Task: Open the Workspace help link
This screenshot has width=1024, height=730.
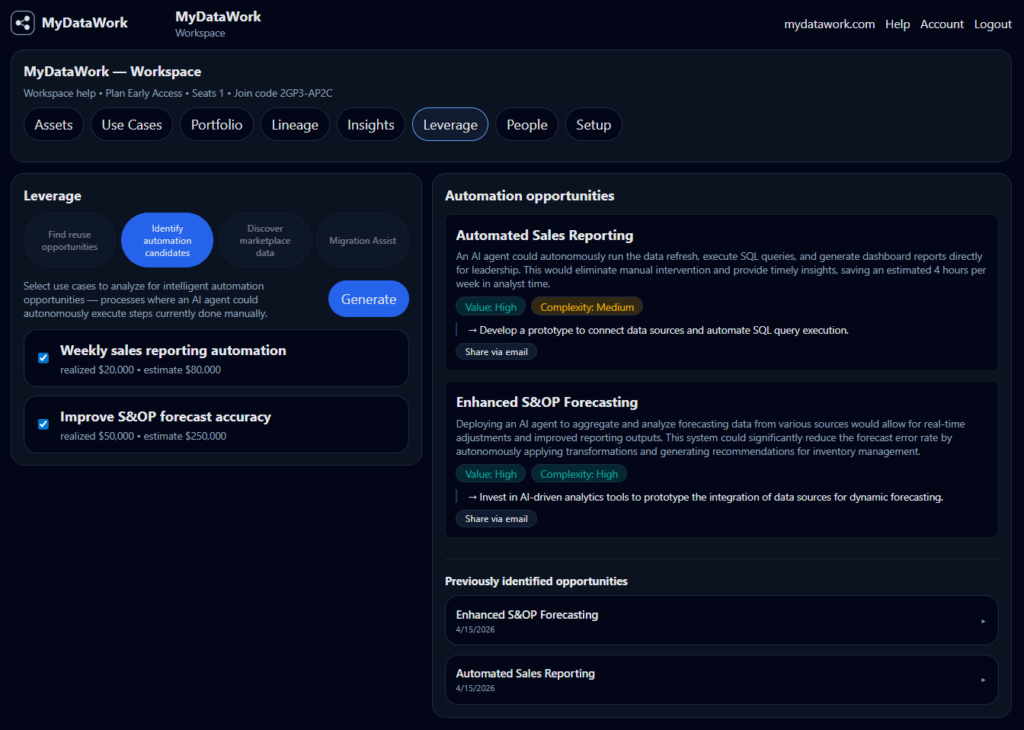Action: click(55, 93)
